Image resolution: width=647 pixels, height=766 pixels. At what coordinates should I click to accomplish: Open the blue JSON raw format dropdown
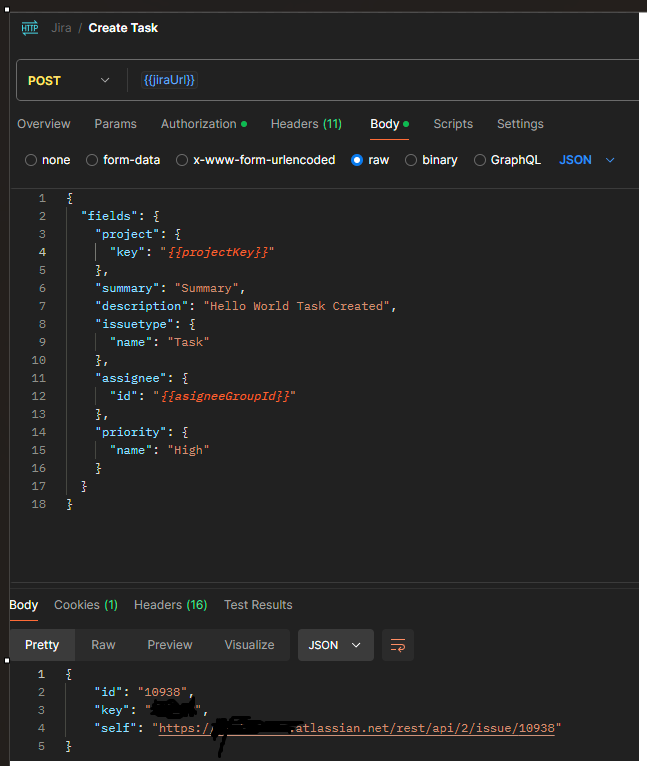[x=586, y=160]
